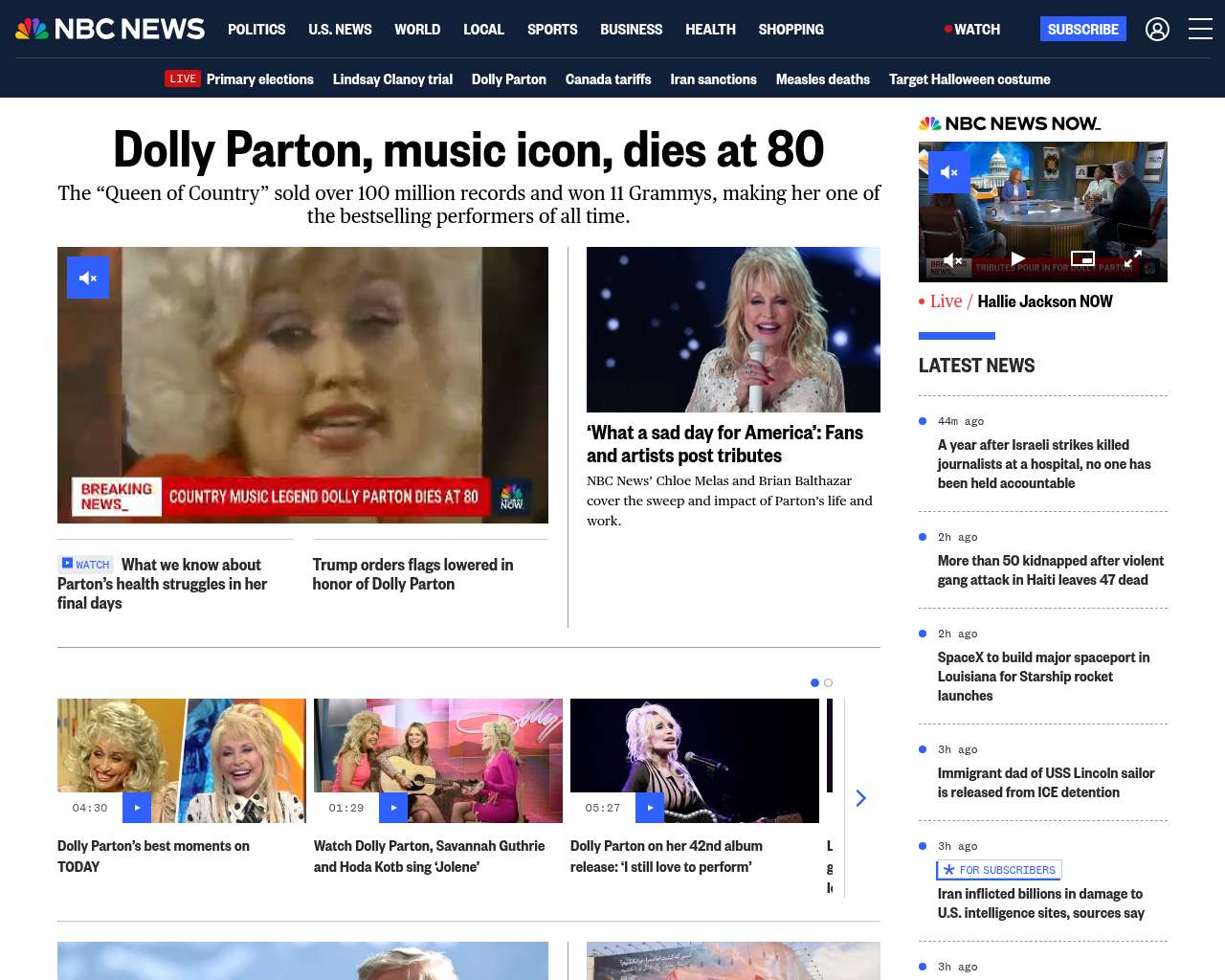Image resolution: width=1225 pixels, height=980 pixels.
Task: Read 'Iran inflicted billions in damage' story
Action: [x=1041, y=903]
